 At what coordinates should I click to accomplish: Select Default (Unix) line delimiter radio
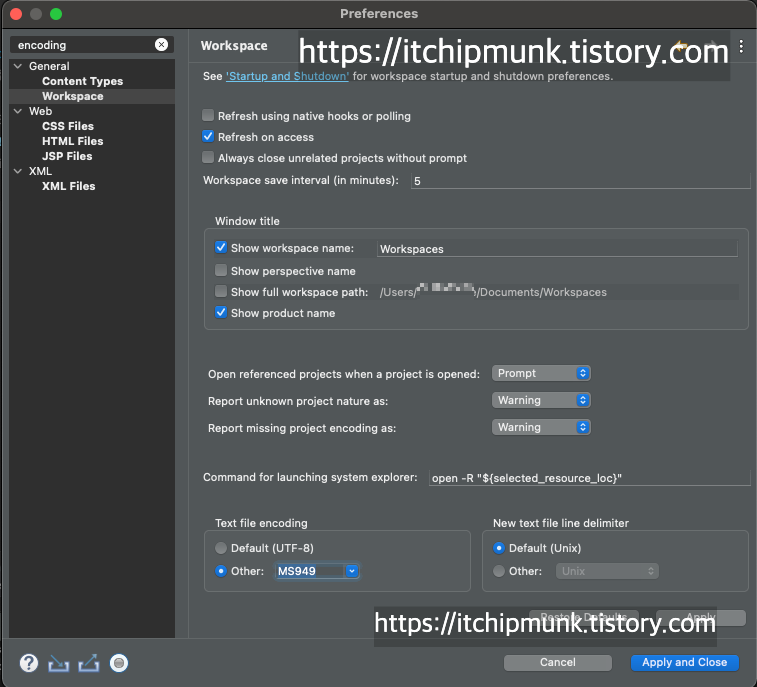pos(499,548)
